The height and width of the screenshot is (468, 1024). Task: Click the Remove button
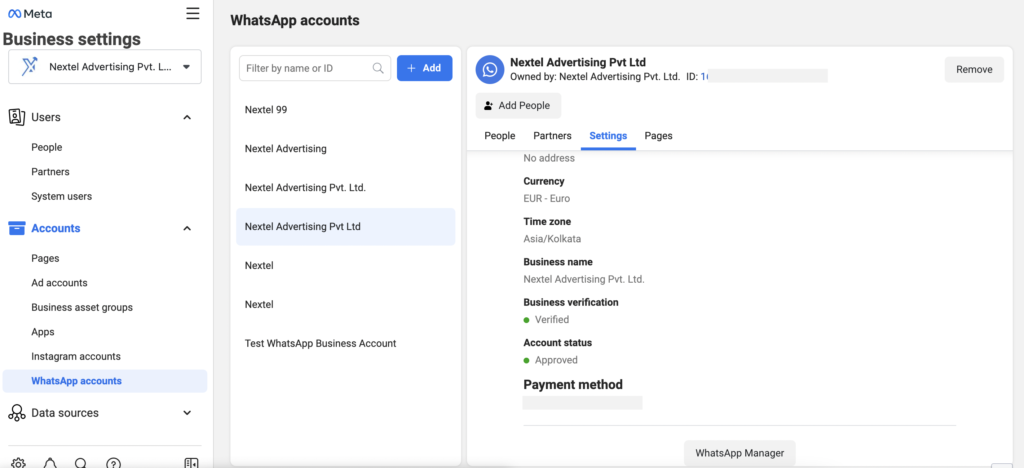click(974, 70)
